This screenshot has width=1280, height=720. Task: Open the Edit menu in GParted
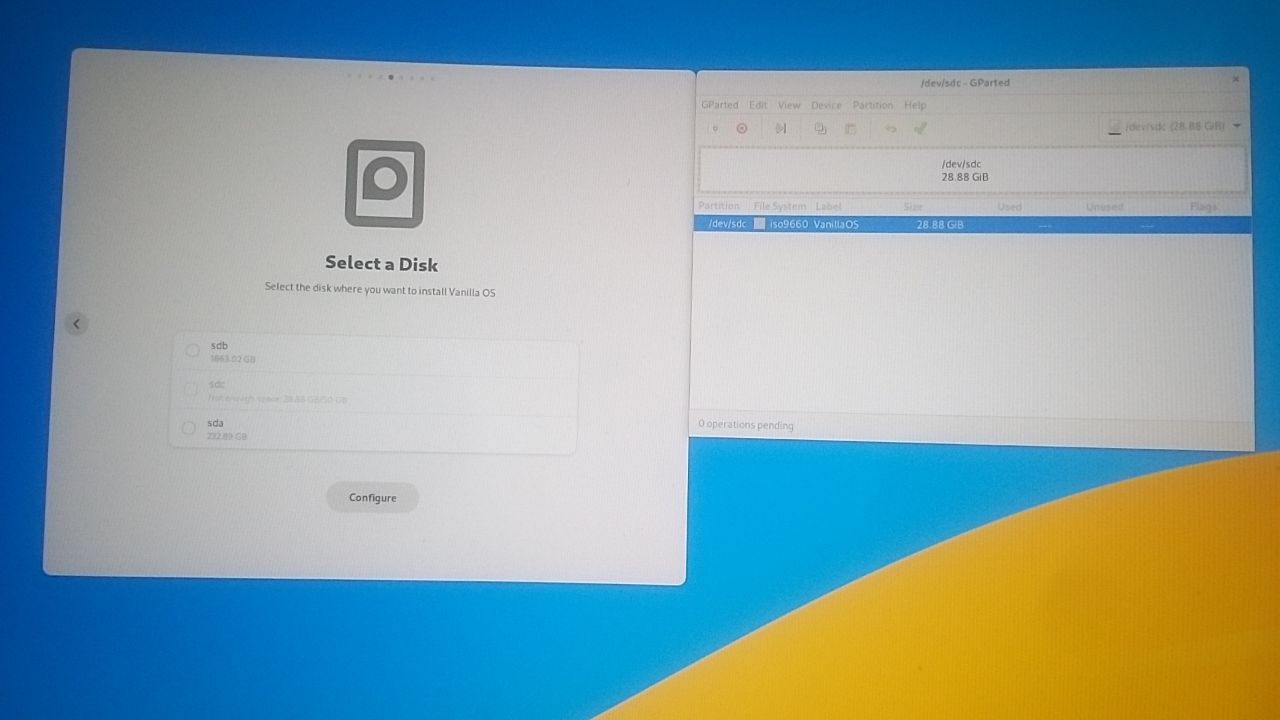click(x=759, y=105)
